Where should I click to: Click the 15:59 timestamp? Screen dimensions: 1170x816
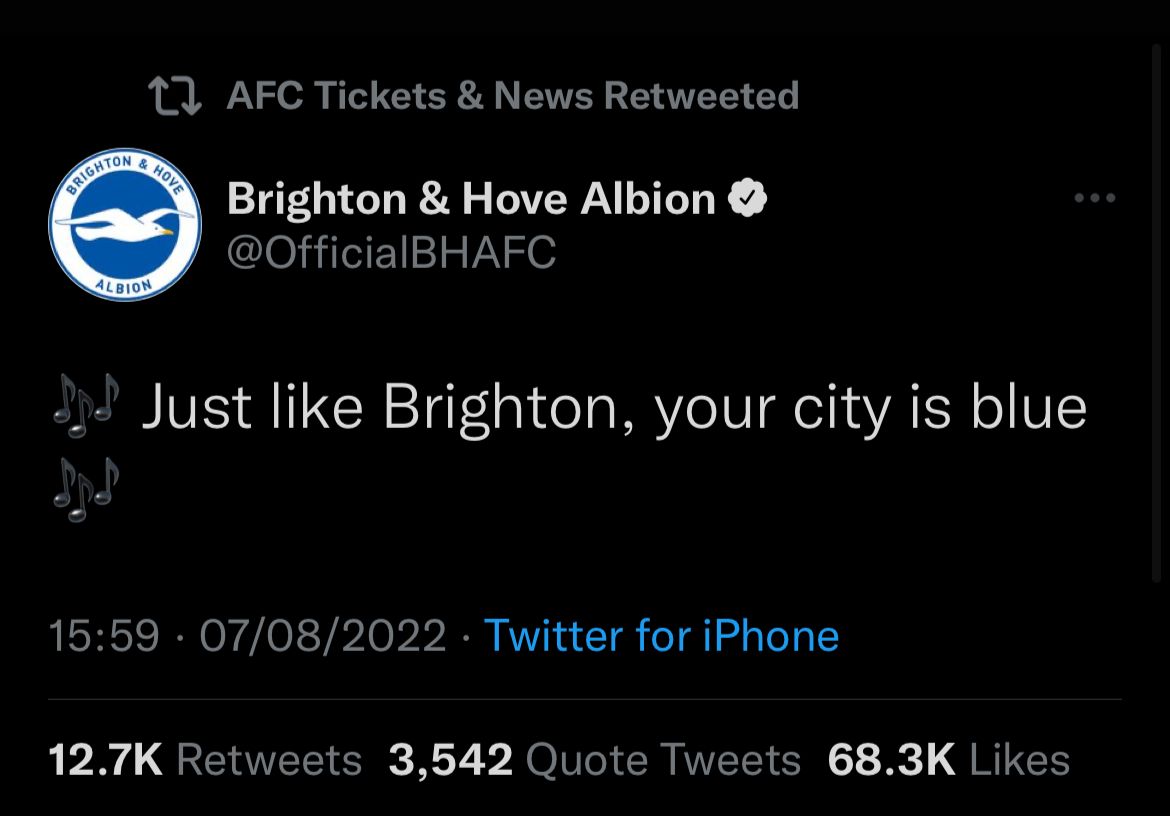(104, 636)
